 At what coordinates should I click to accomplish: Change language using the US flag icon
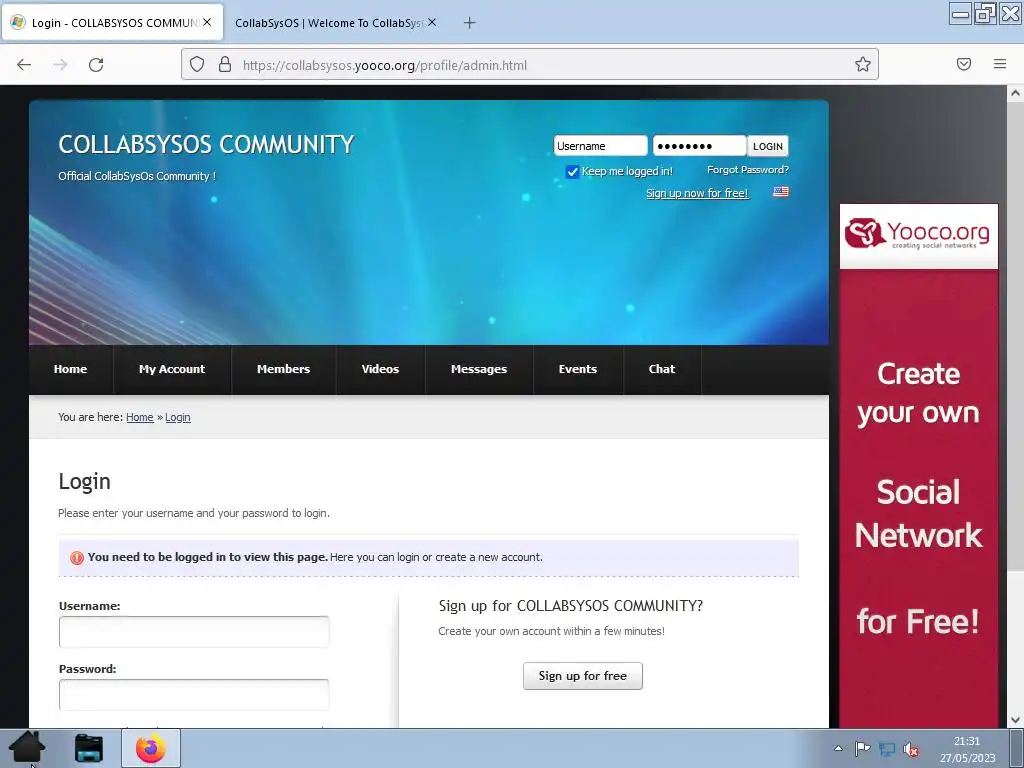coord(781,191)
